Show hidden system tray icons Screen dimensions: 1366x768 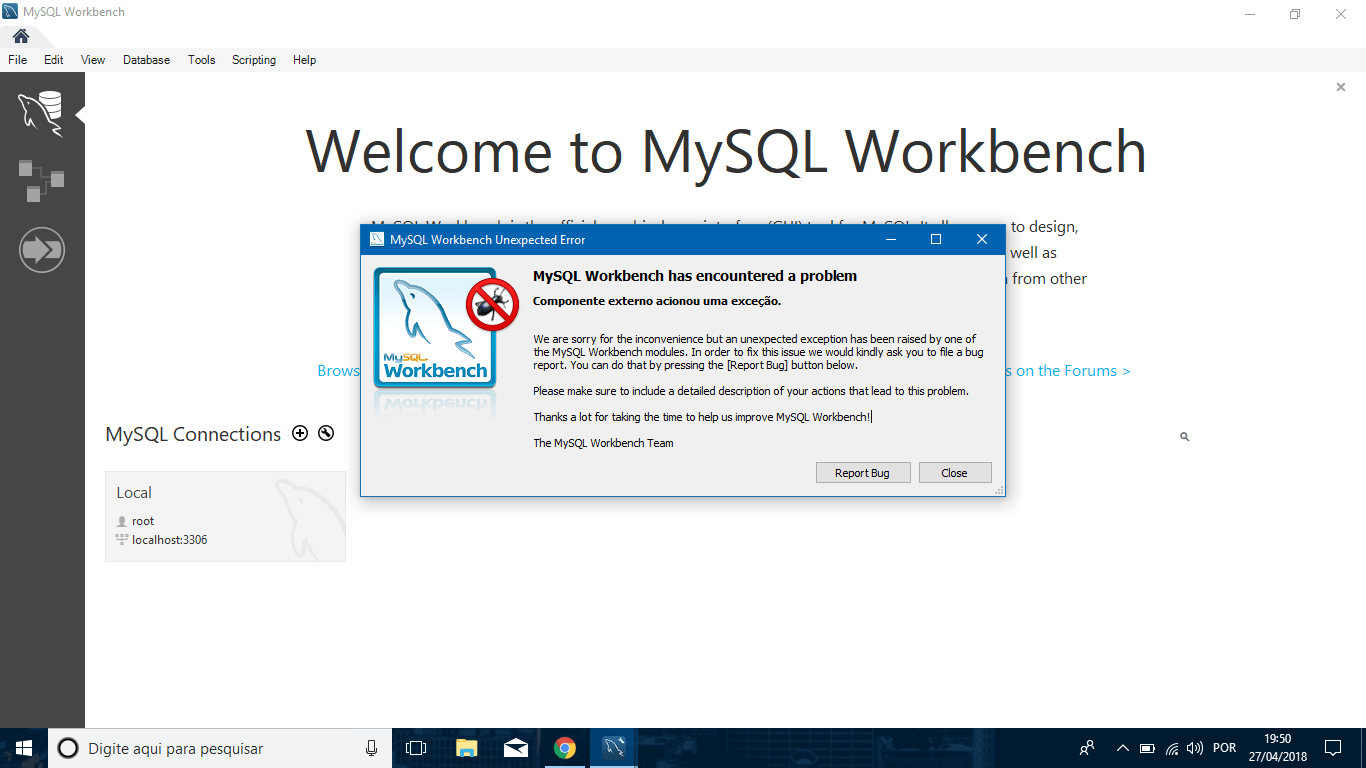[1122, 748]
